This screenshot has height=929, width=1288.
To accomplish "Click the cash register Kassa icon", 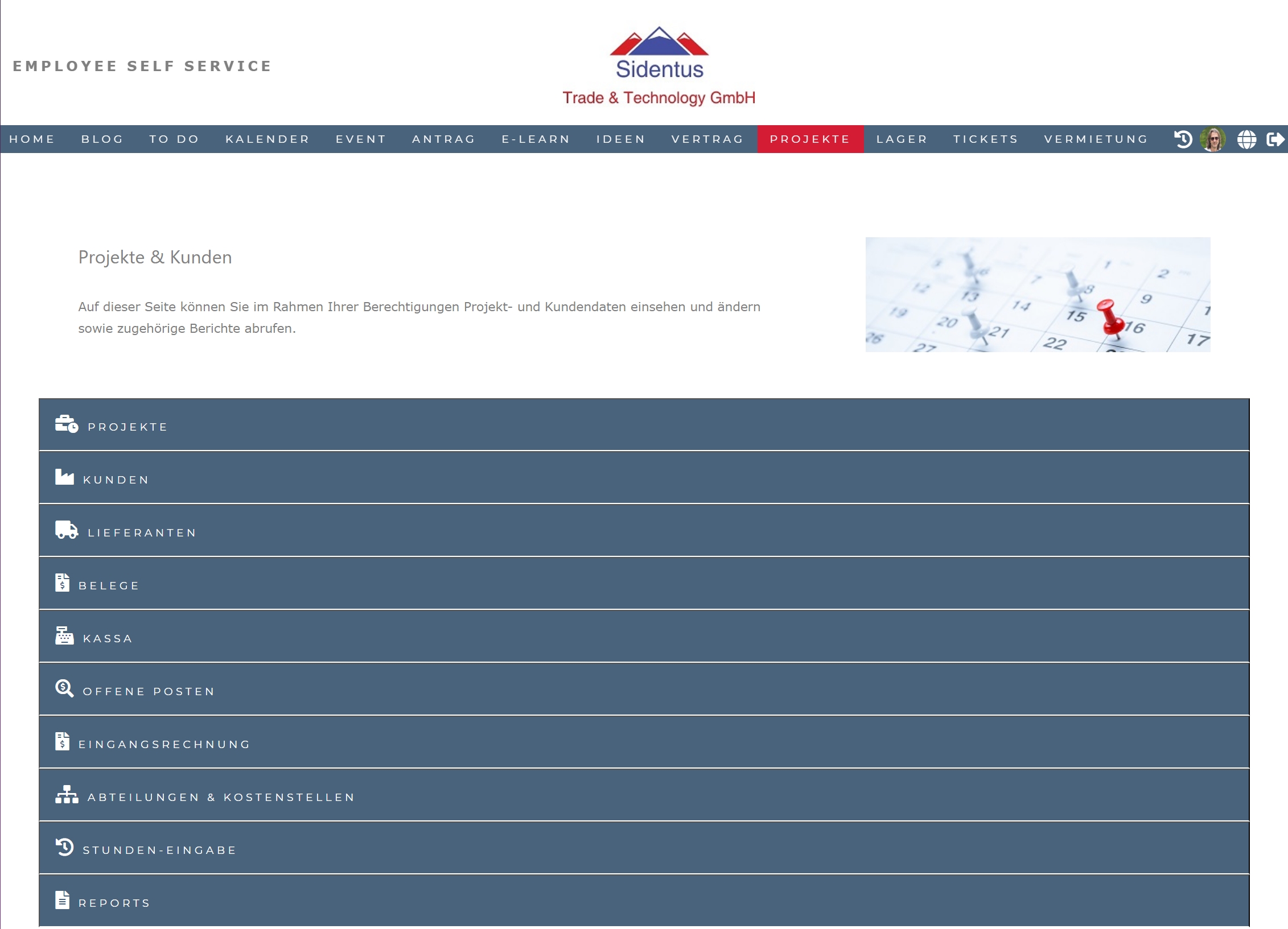I will click(x=64, y=635).
